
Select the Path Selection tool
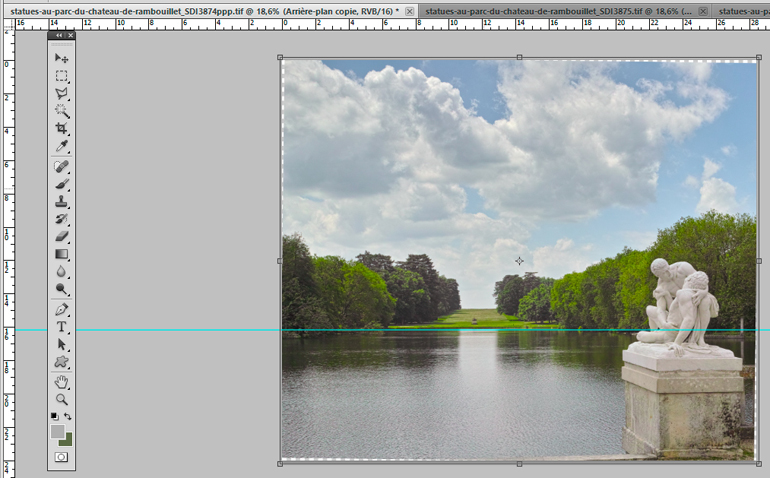point(61,344)
